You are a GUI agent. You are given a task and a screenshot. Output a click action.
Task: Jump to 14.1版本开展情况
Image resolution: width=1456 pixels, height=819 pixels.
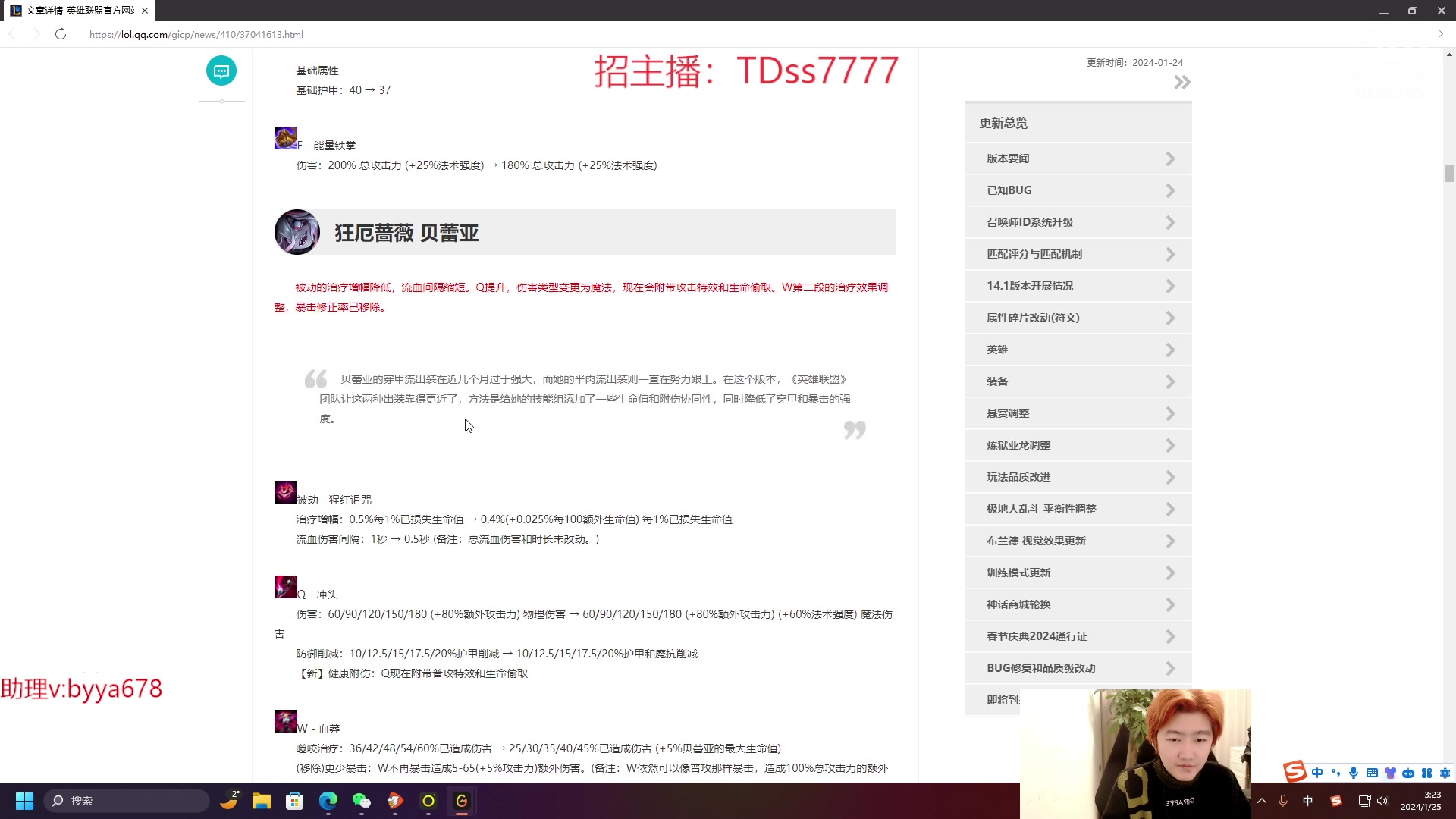coord(1078,286)
